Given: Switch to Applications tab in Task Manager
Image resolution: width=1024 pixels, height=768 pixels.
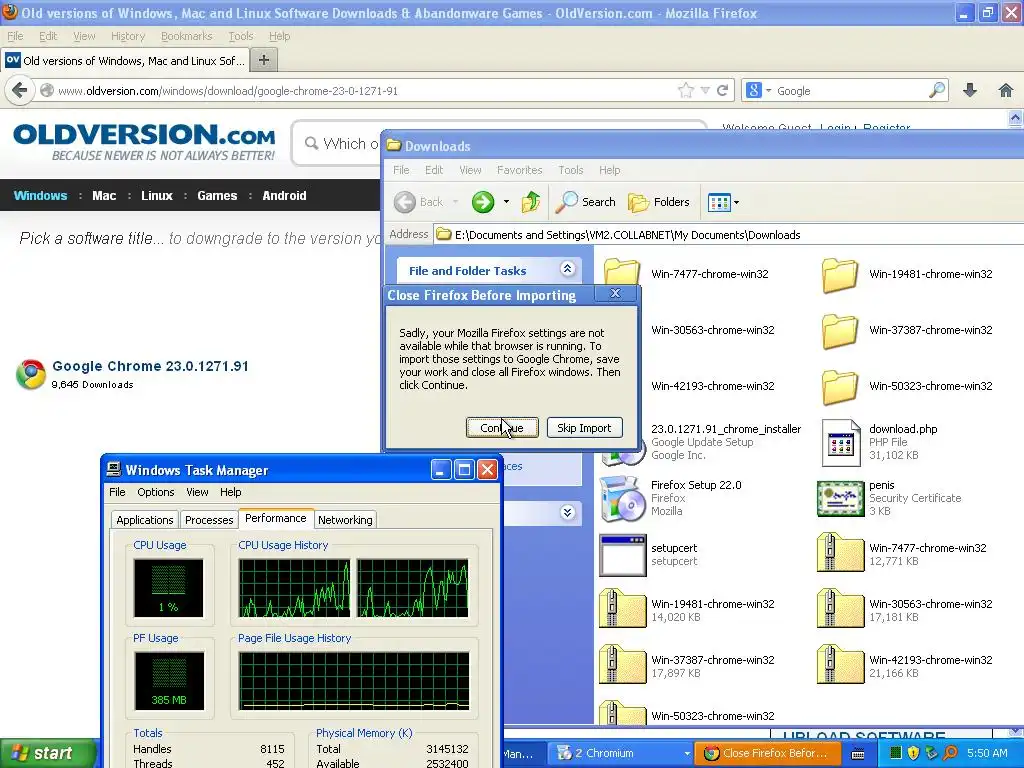Looking at the screenshot, I should pos(144,520).
